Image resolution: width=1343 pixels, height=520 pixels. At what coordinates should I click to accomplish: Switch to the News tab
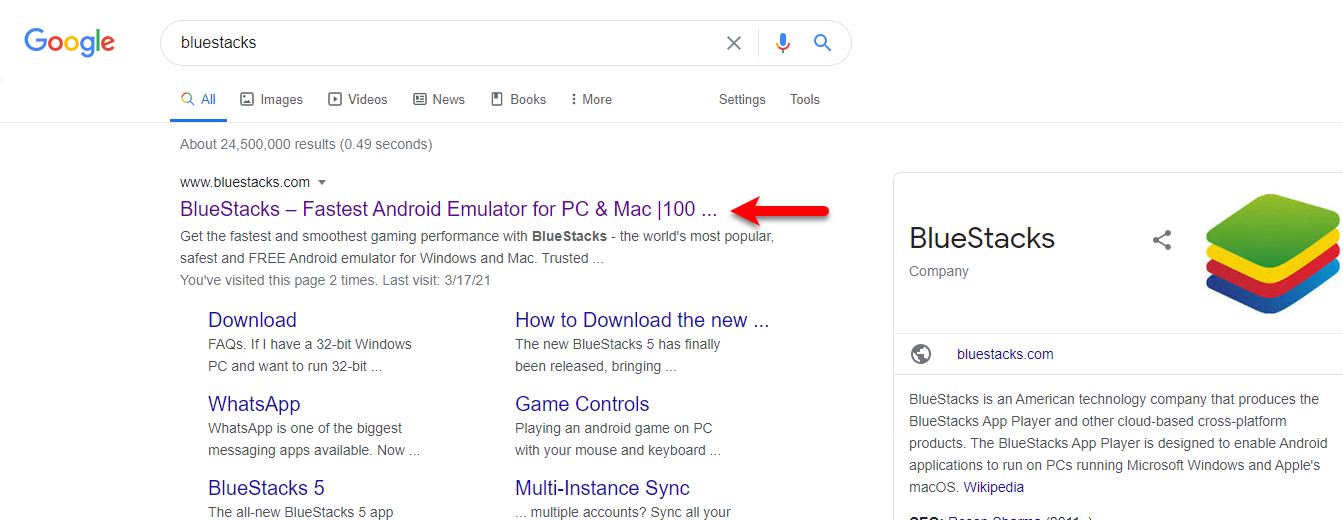click(x=439, y=99)
